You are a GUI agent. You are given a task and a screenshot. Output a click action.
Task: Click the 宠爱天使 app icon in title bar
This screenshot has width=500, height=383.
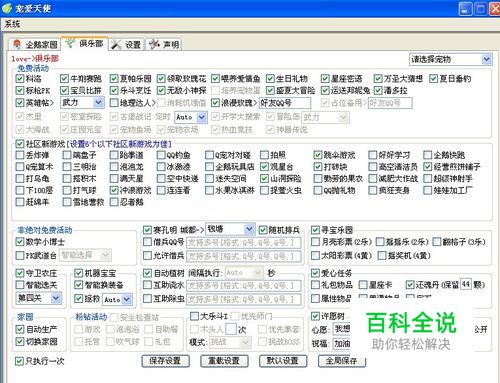click(7, 8)
